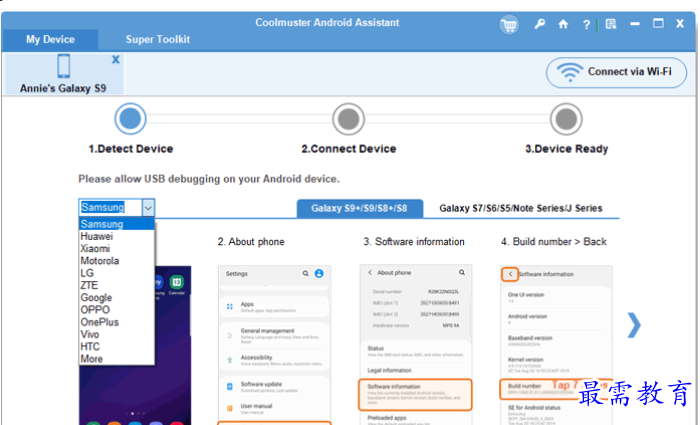Choose Samsung in the brand list
The width and height of the screenshot is (700, 425).
(117, 224)
